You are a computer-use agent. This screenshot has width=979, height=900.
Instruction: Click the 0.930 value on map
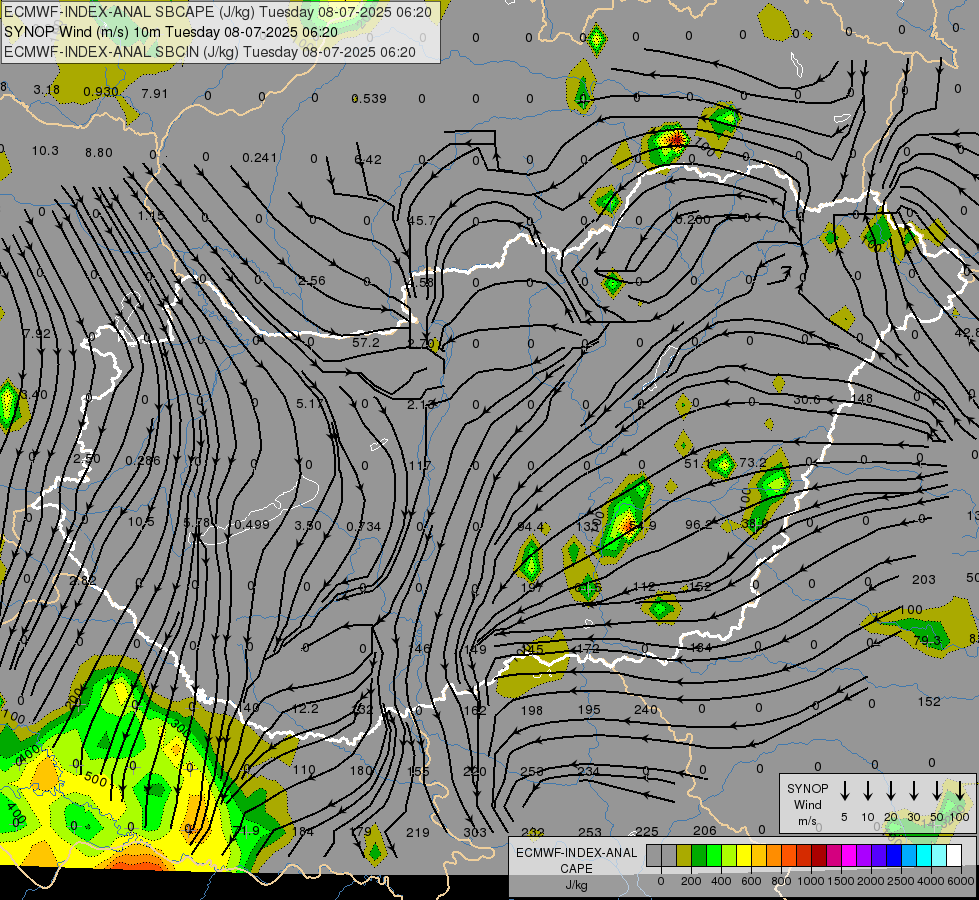coord(101,92)
